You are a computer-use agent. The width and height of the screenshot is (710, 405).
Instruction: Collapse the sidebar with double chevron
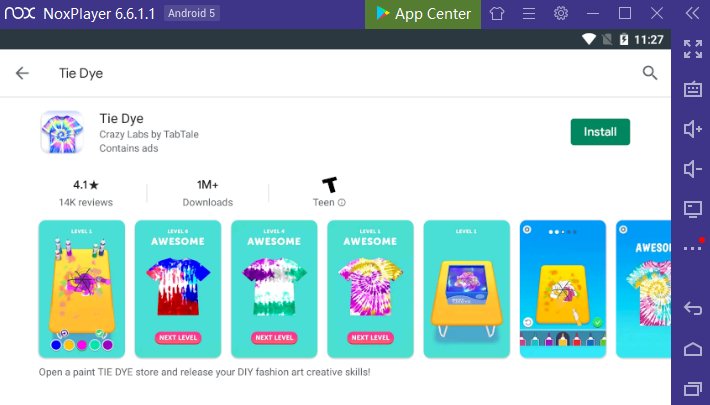tap(692, 14)
